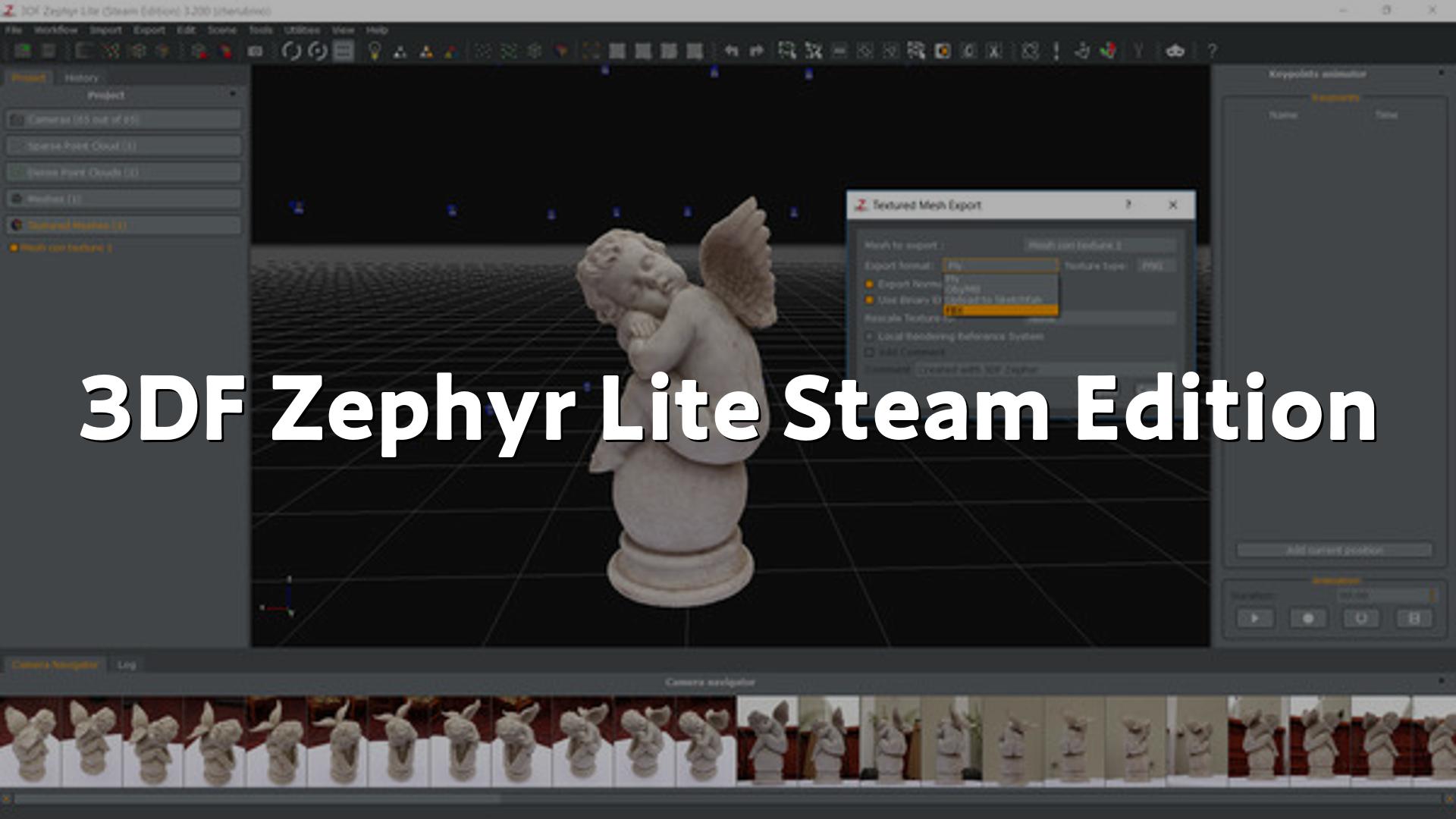Open the Workflow menu
The width and height of the screenshot is (1456, 819).
pos(55,30)
